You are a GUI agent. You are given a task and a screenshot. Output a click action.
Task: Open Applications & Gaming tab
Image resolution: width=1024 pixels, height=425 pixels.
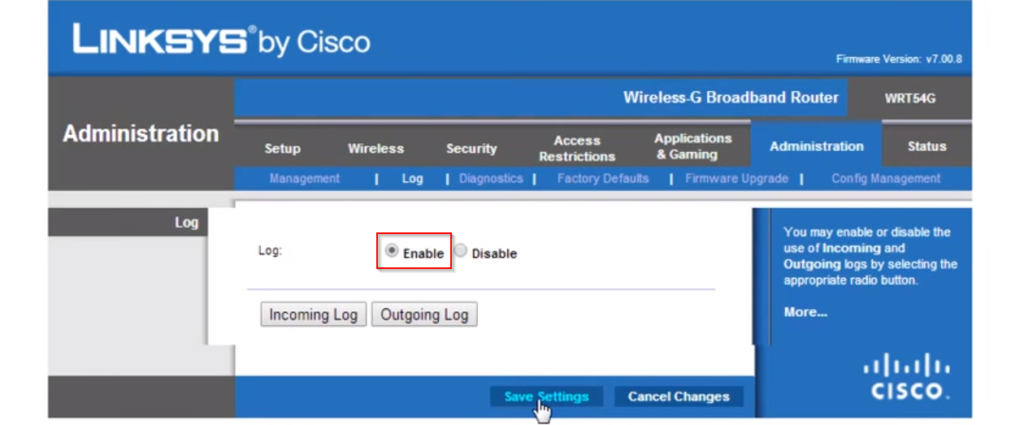[x=693, y=146]
